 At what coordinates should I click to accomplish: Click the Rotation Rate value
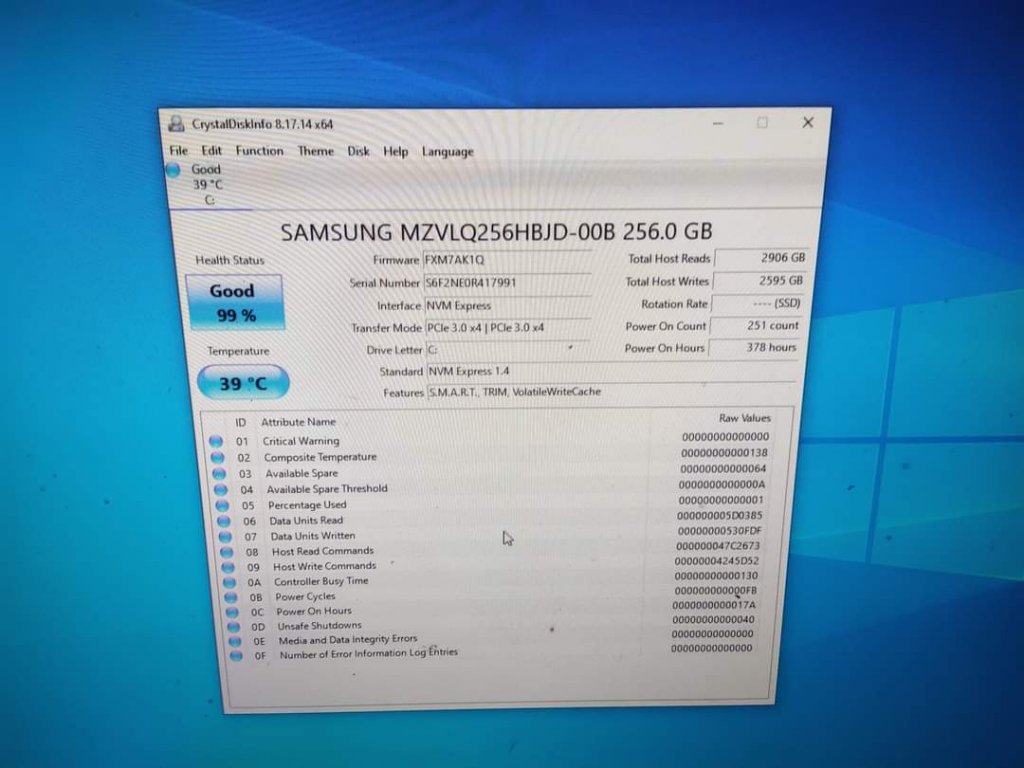point(757,303)
